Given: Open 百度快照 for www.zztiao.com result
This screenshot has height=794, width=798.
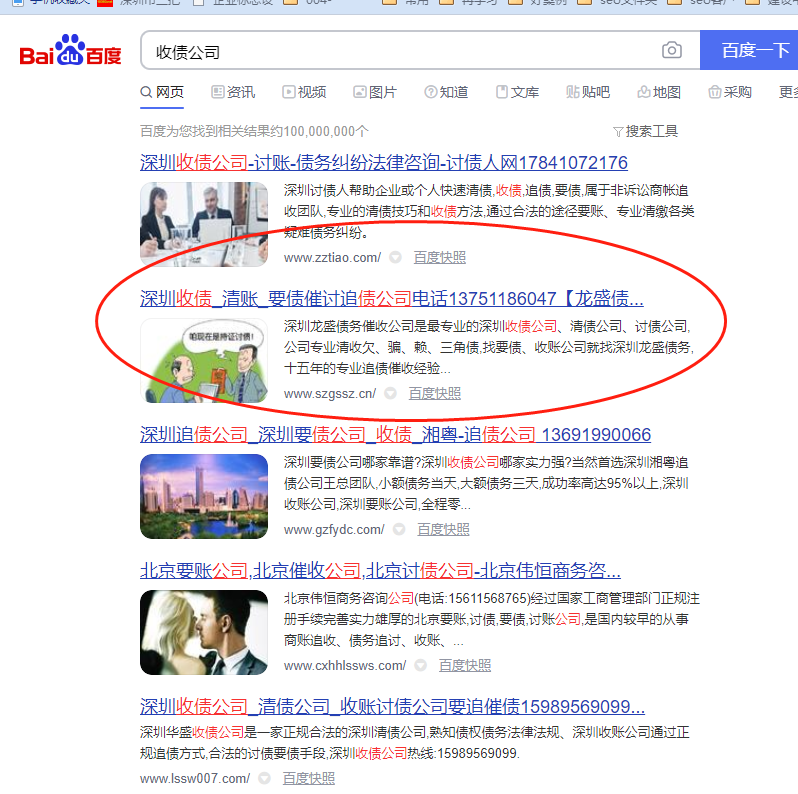Looking at the screenshot, I should [440, 258].
